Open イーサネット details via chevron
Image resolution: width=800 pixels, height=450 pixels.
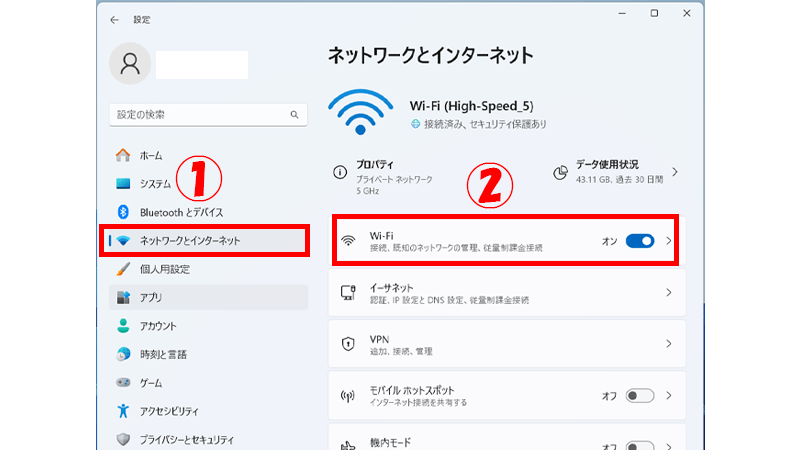(668, 293)
